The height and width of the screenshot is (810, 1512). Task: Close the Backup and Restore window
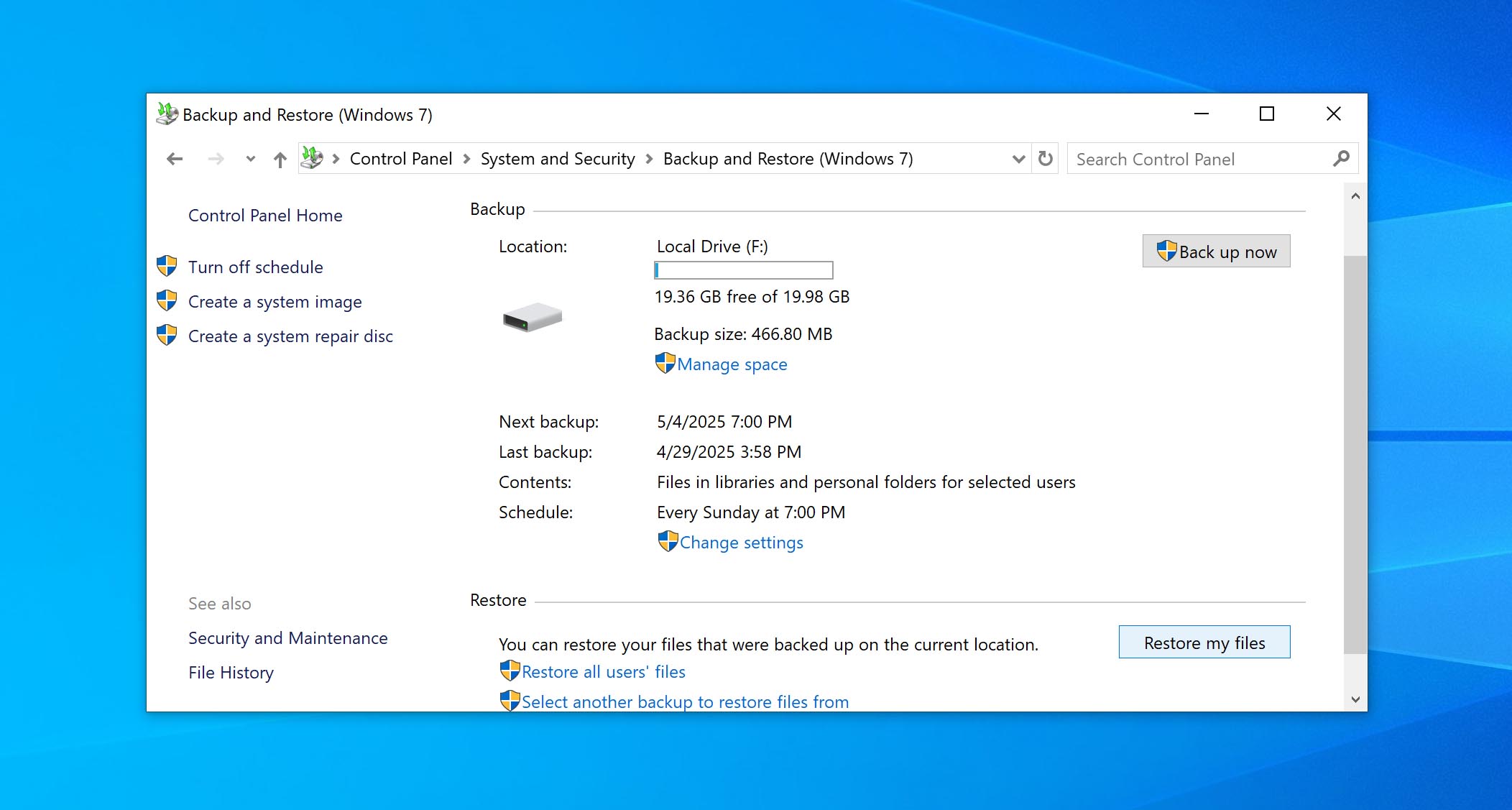pos(1334,114)
